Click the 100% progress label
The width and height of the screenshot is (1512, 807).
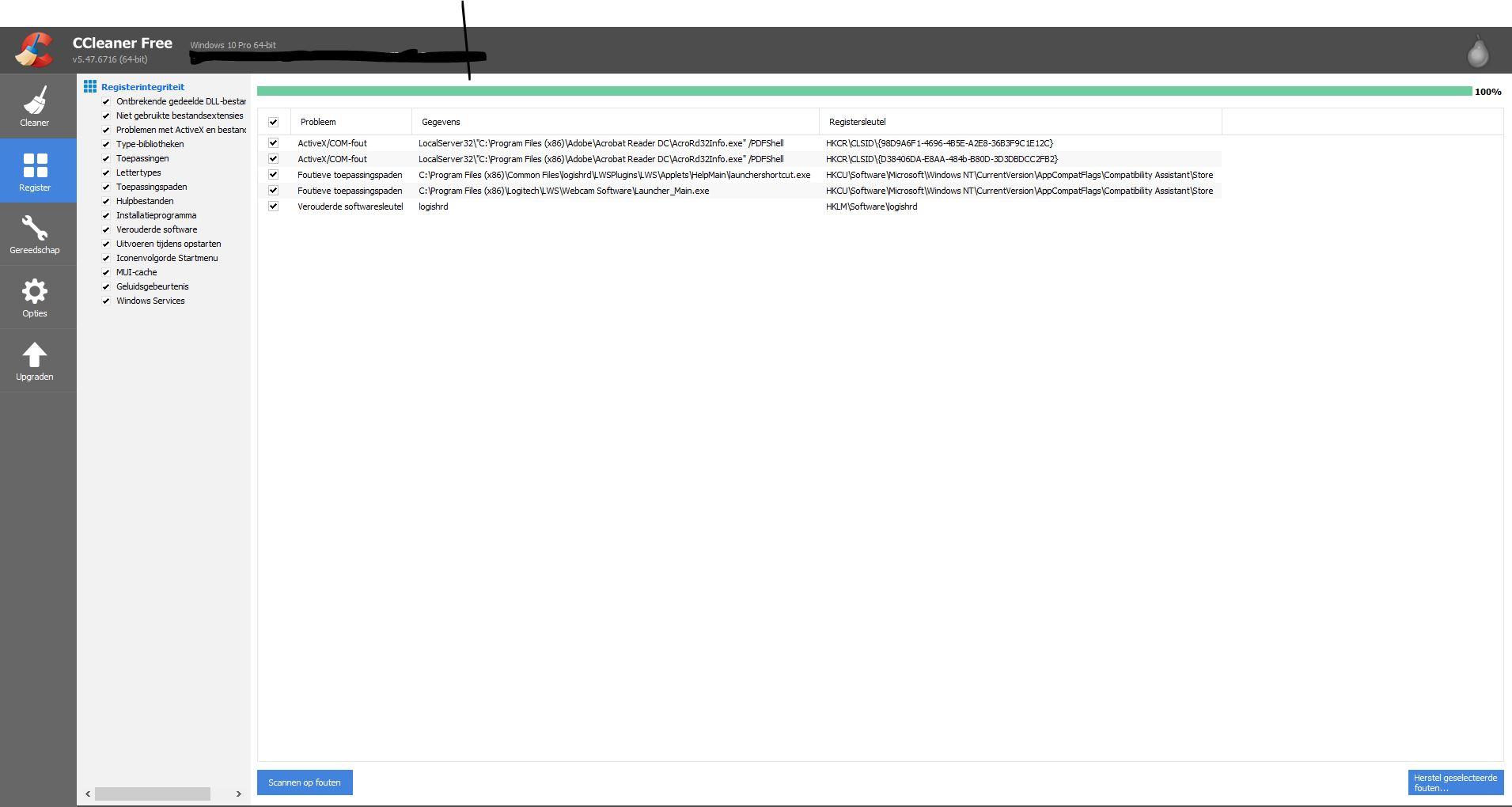1487,92
